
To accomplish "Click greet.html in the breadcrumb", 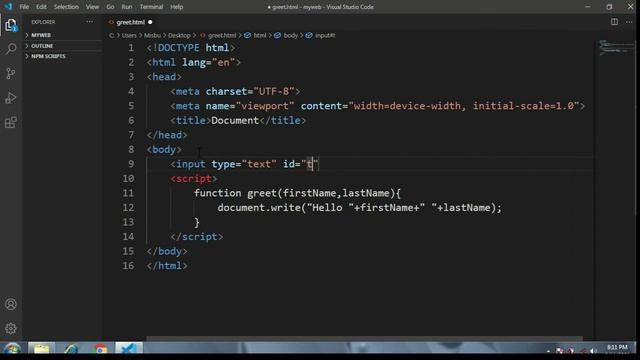I will pyautogui.click(x=222, y=36).
